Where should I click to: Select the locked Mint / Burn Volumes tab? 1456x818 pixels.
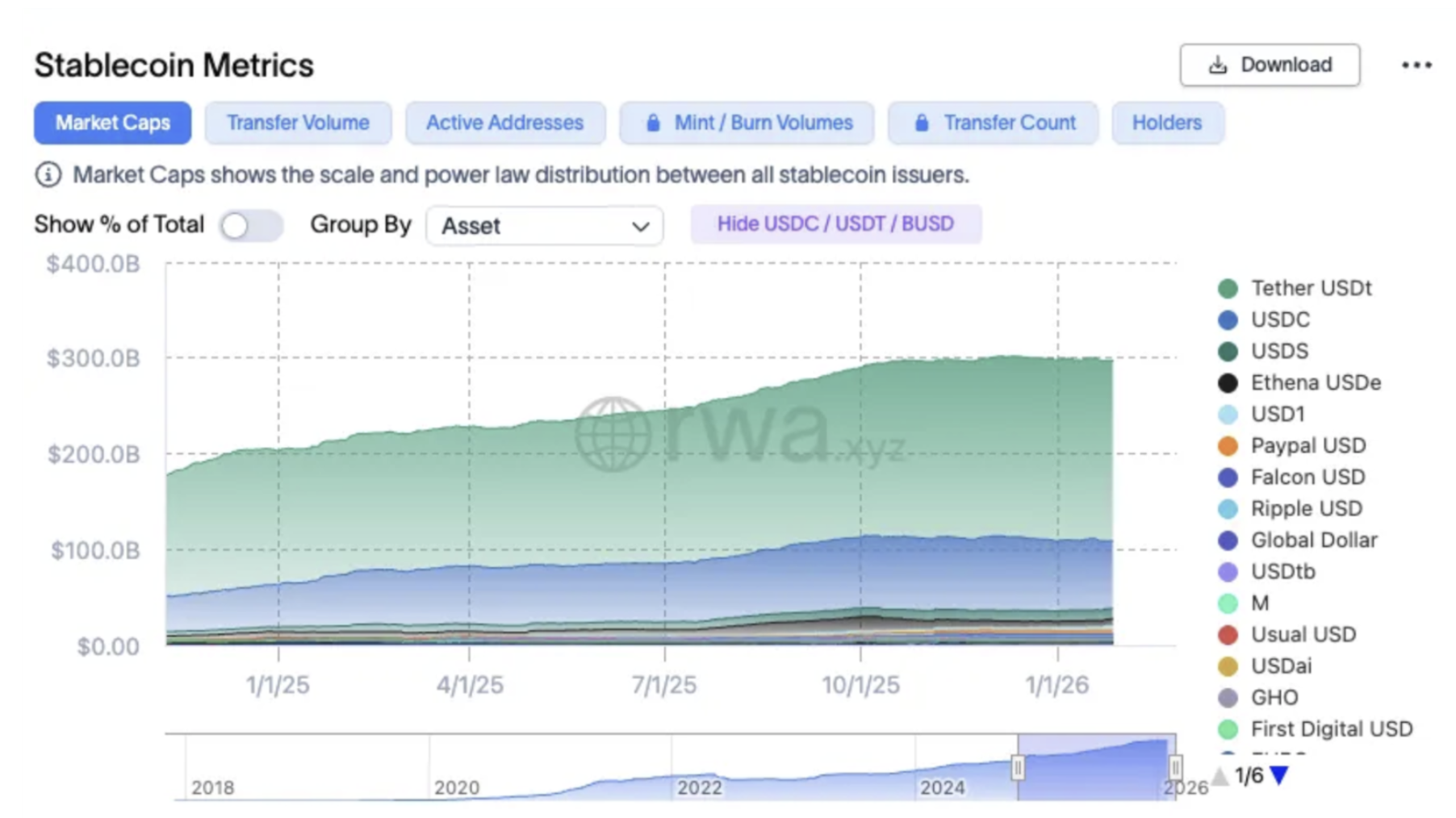[747, 123]
